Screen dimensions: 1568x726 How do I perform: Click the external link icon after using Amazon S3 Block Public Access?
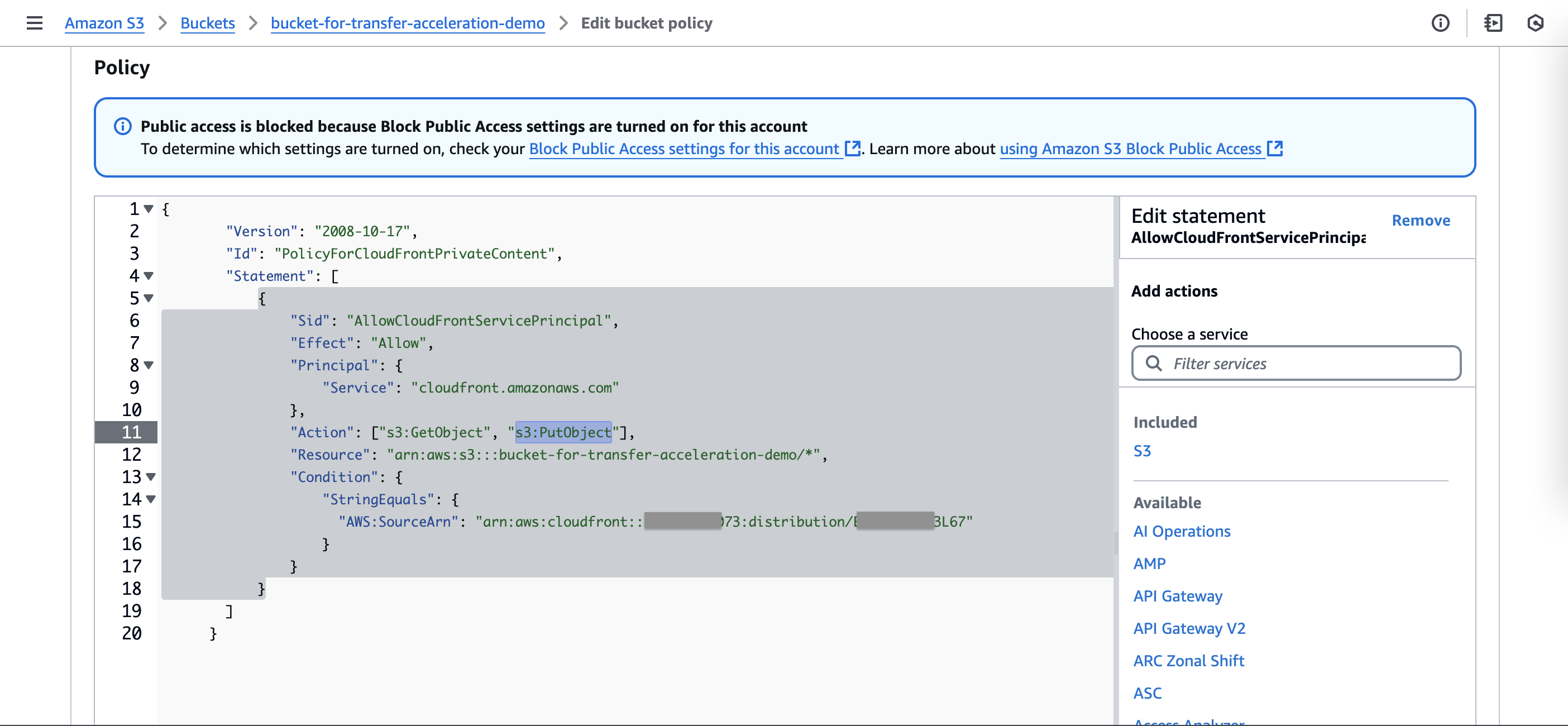[1275, 149]
